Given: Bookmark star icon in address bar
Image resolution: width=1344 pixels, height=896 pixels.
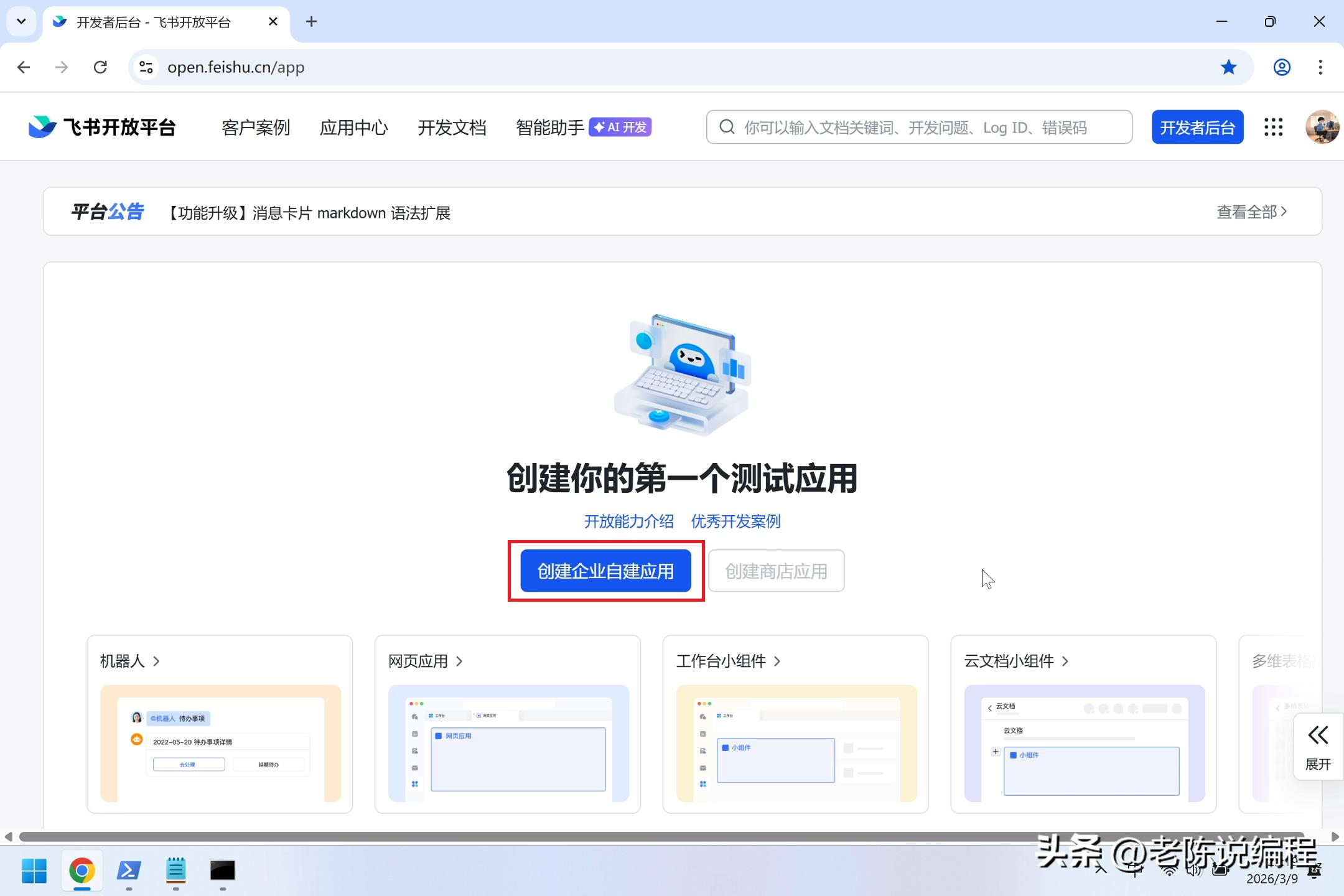Looking at the screenshot, I should 1228,67.
